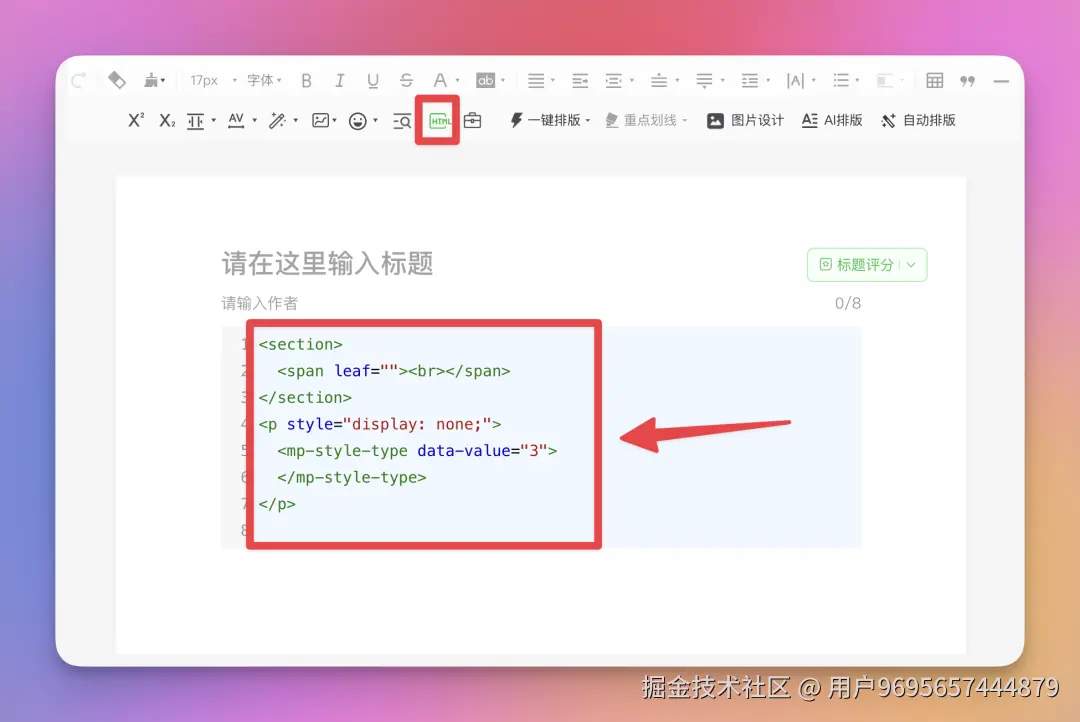Toggle italic formatting
The width and height of the screenshot is (1080, 722).
pyautogui.click(x=339, y=80)
